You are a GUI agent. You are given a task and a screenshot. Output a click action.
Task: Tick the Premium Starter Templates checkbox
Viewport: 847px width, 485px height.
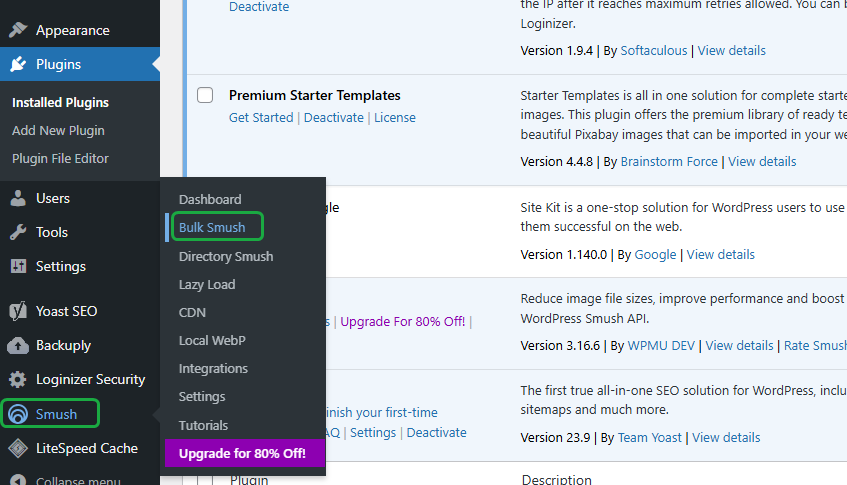[x=205, y=95]
